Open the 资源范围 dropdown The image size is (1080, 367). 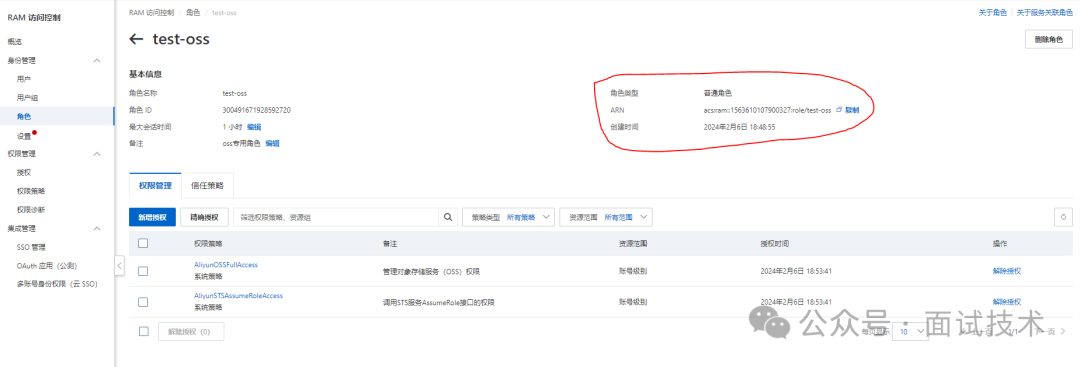[x=606, y=217]
